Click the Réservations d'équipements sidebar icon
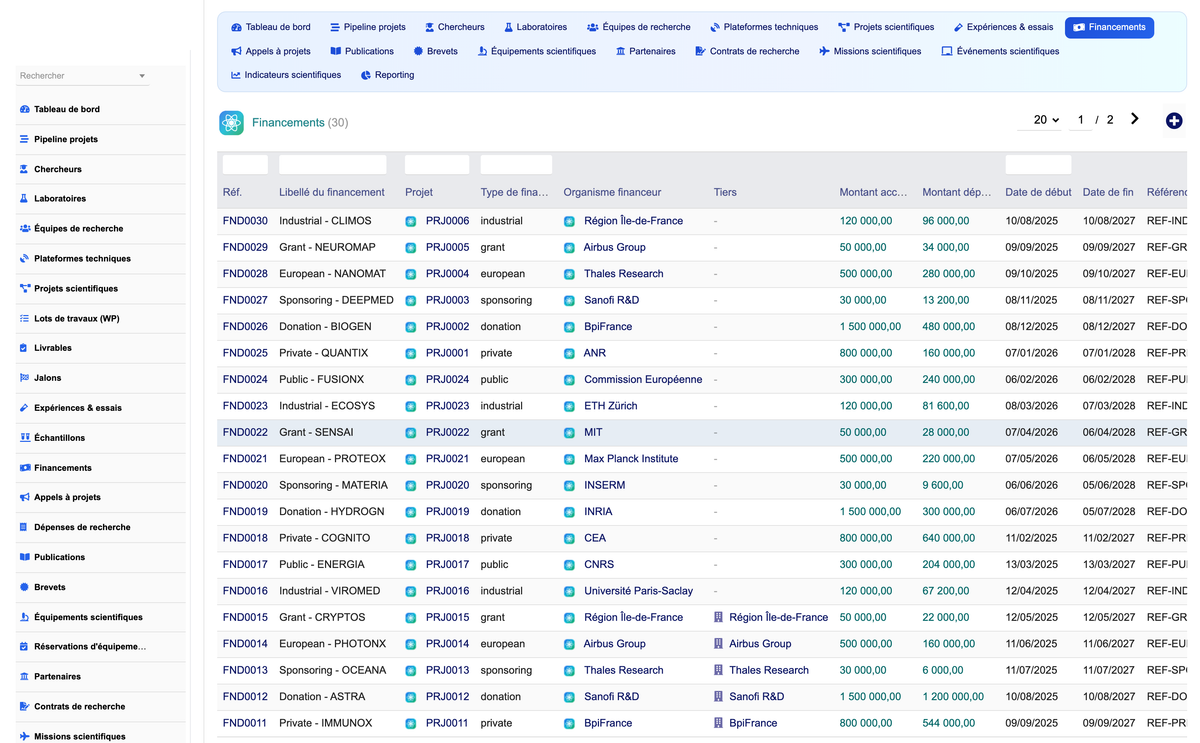Viewport: 1200px width, 743px height. pyautogui.click(x=24, y=647)
